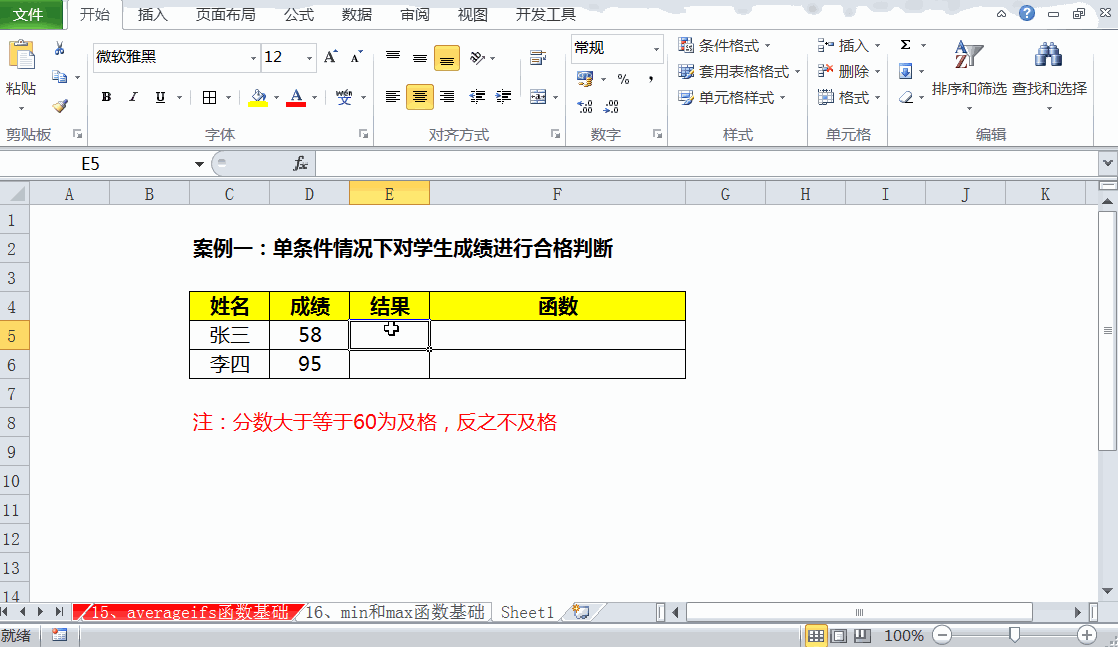
Task: Toggle Bold formatting
Action: pos(106,98)
